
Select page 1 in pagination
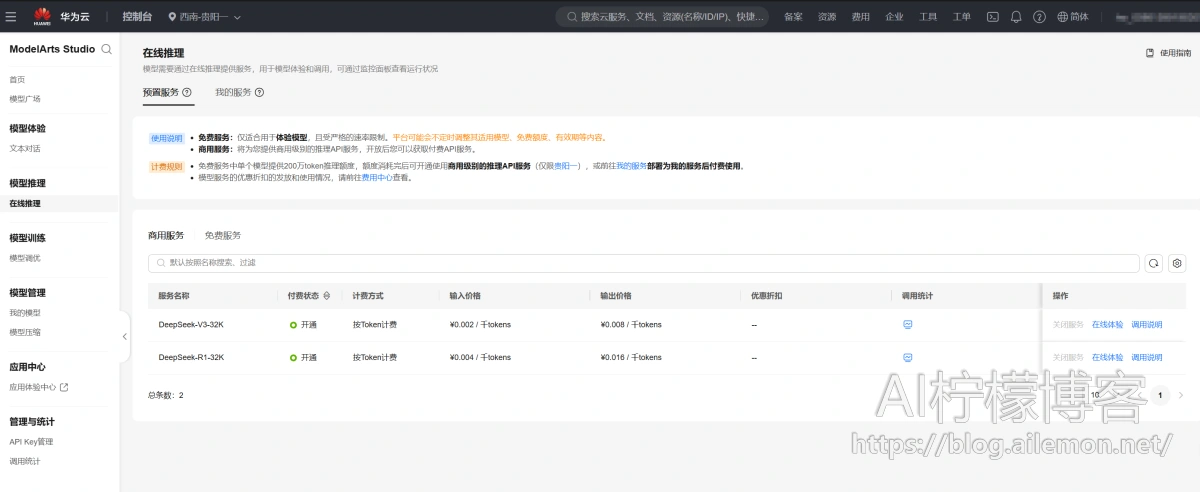point(1160,395)
